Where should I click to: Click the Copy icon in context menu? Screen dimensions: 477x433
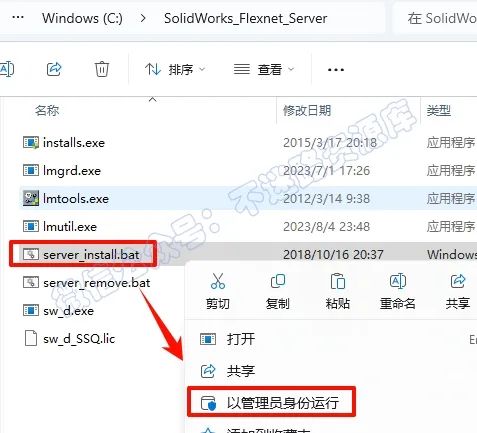[x=277, y=281]
